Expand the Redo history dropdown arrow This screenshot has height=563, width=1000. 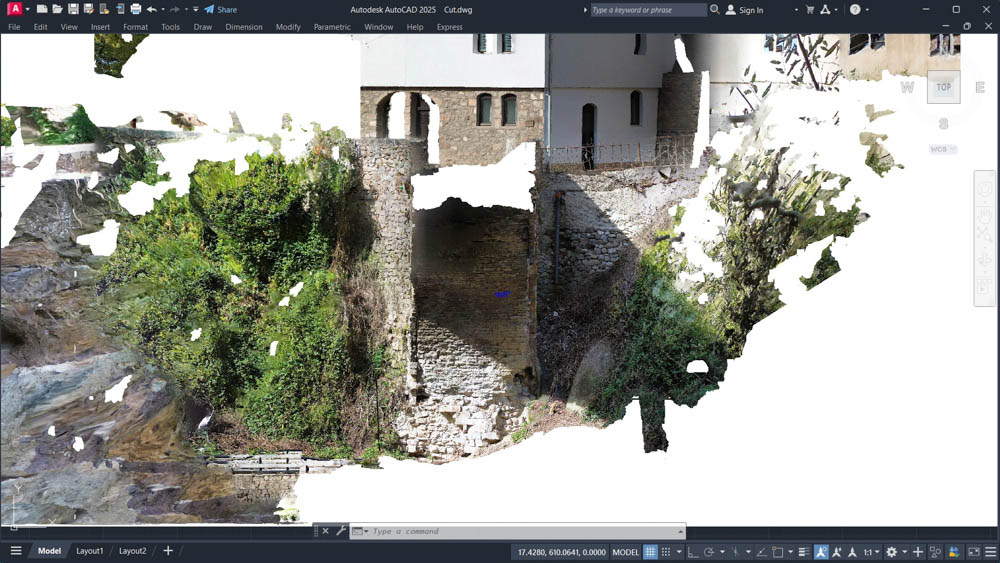click(186, 10)
